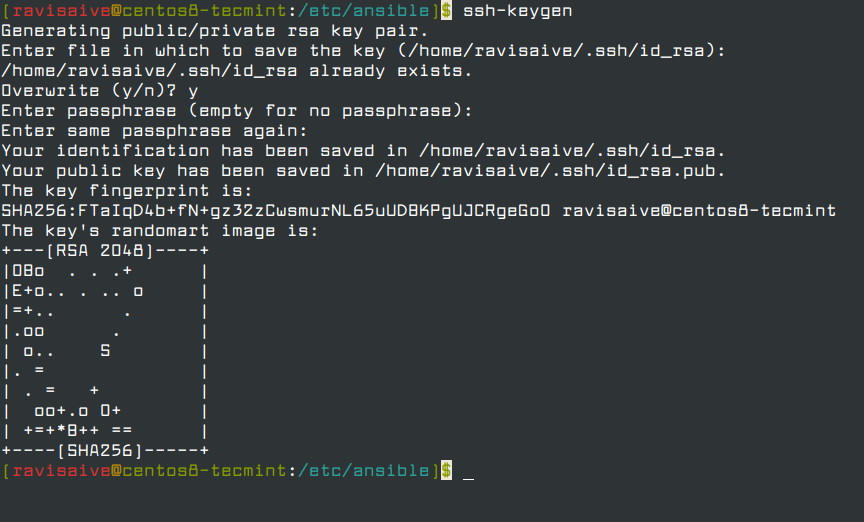Click the 'Generating public/private rsa key pair' line
The height and width of the screenshot is (522, 864).
[214, 30]
